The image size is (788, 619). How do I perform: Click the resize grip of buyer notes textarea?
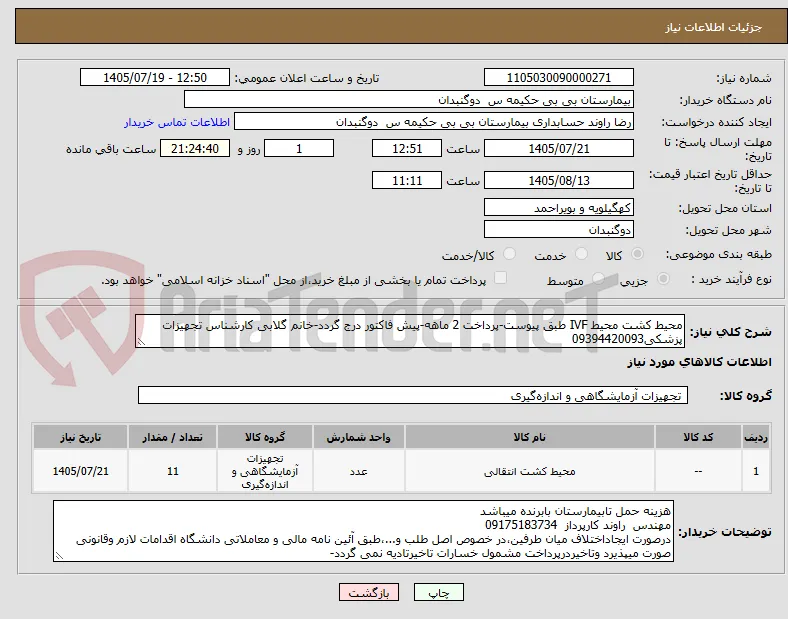point(59,556)
